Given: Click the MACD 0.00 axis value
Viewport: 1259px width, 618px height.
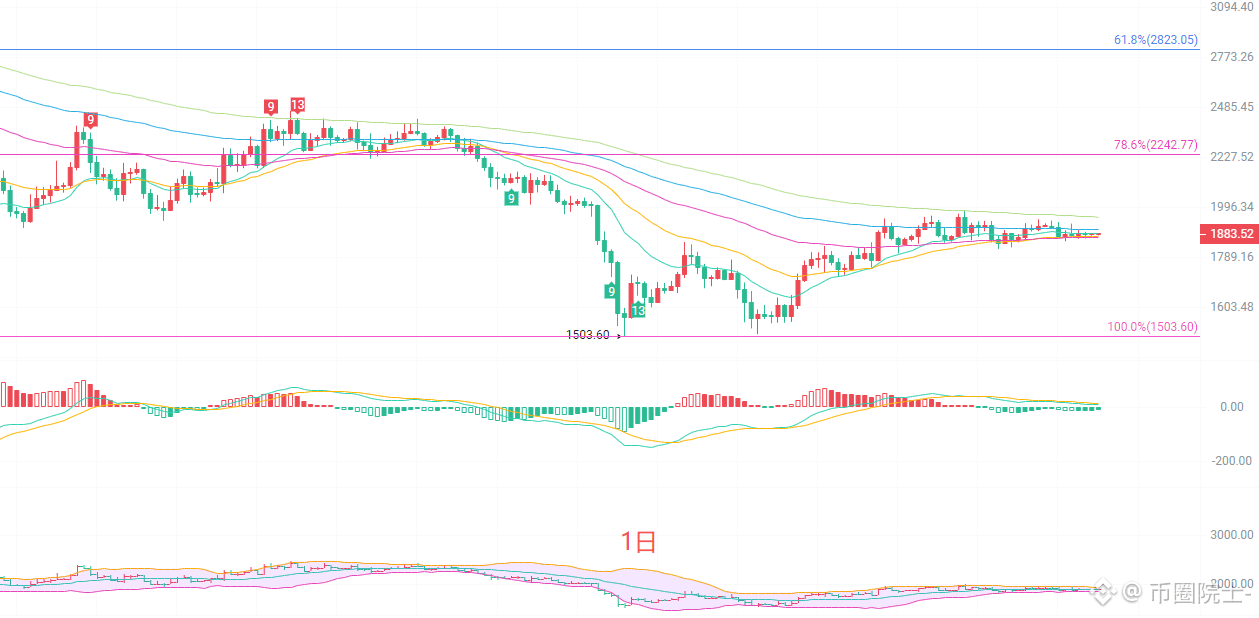Looking at the screenshot, I should tap(1232, 407).
